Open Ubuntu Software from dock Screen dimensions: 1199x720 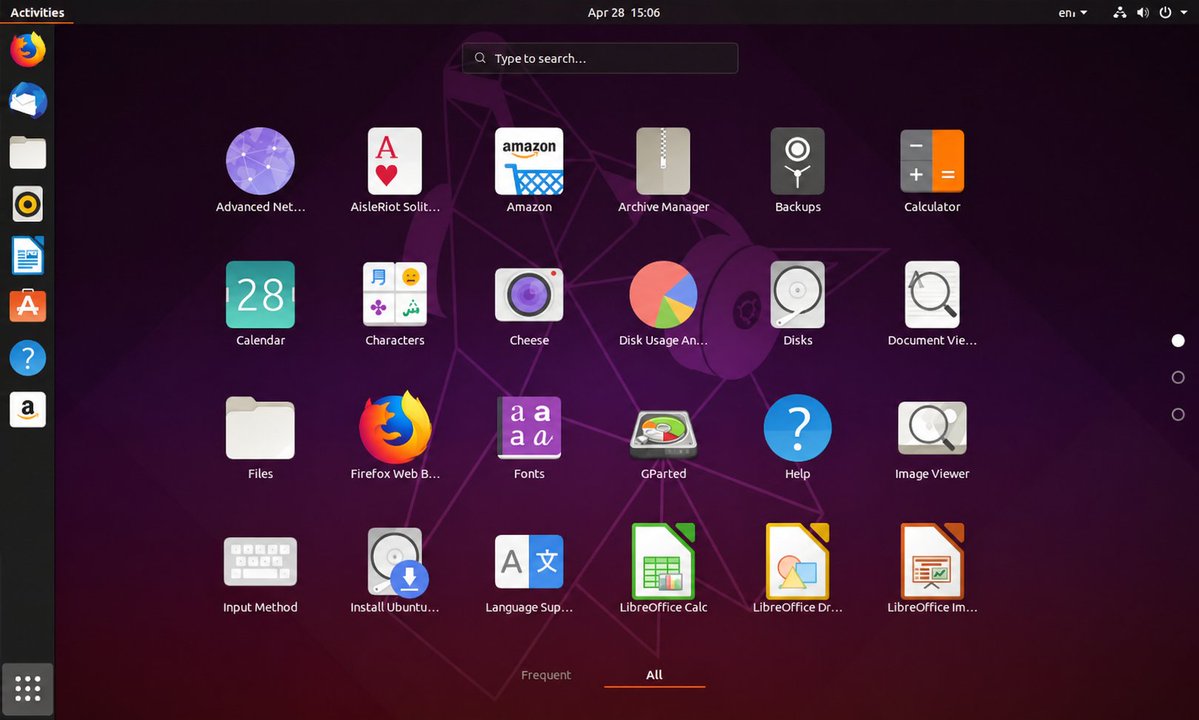pos(28,306)
